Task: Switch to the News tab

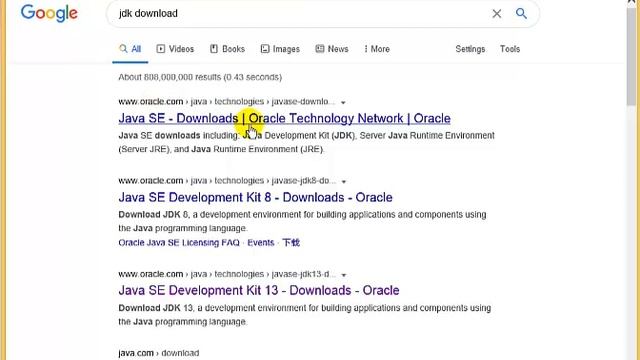Action: [x=332, y=49]
